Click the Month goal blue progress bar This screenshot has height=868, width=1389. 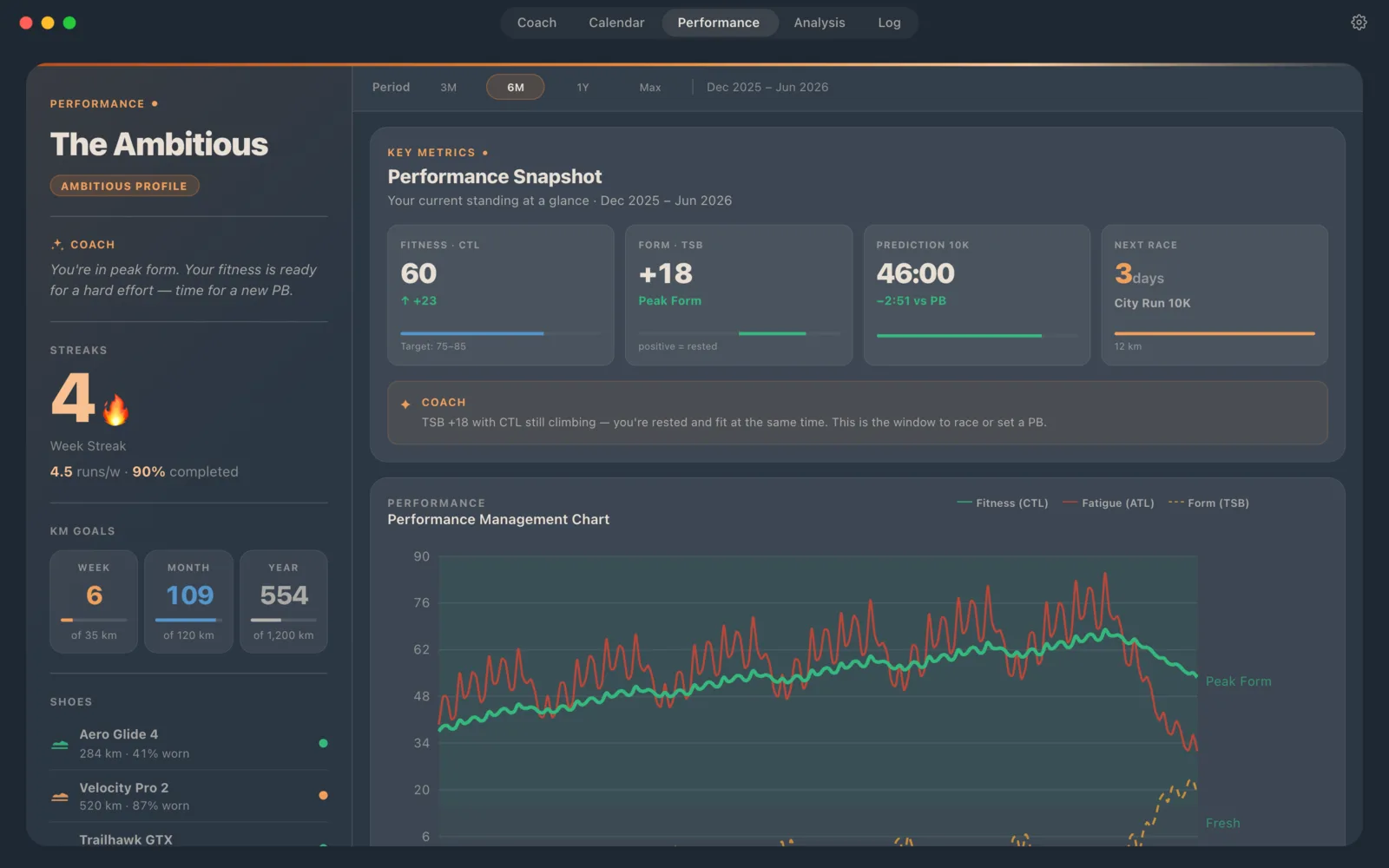[186, 620]
